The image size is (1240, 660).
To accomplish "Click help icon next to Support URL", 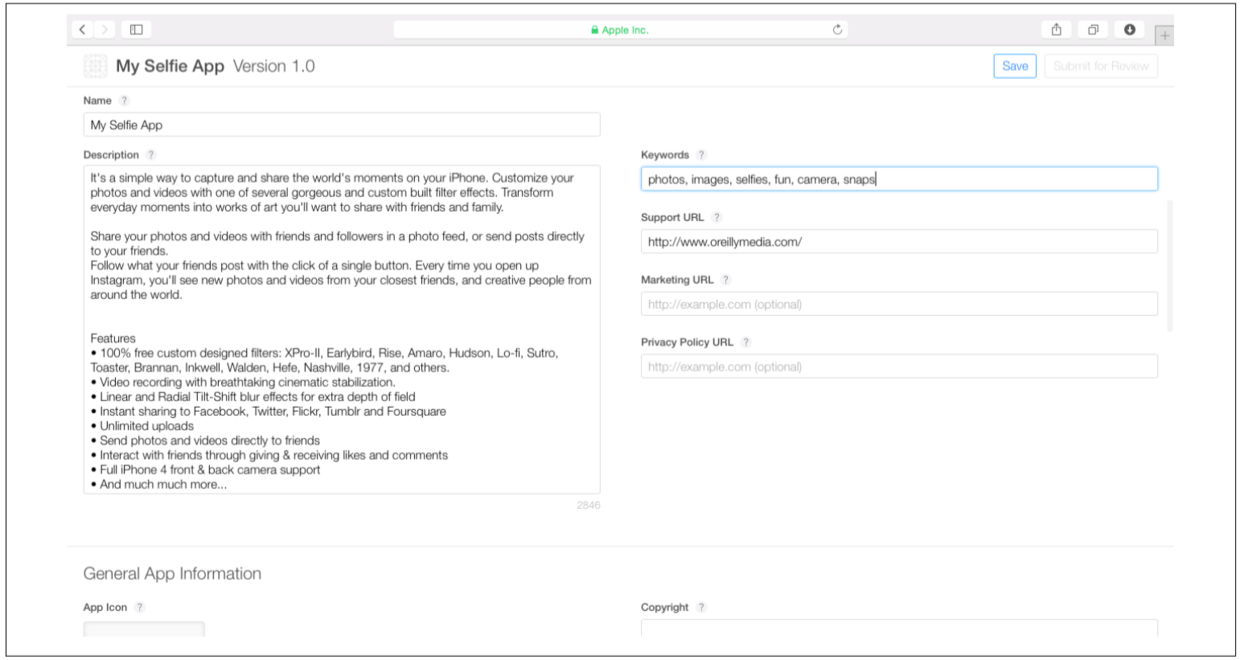I will tap(716, 218).
